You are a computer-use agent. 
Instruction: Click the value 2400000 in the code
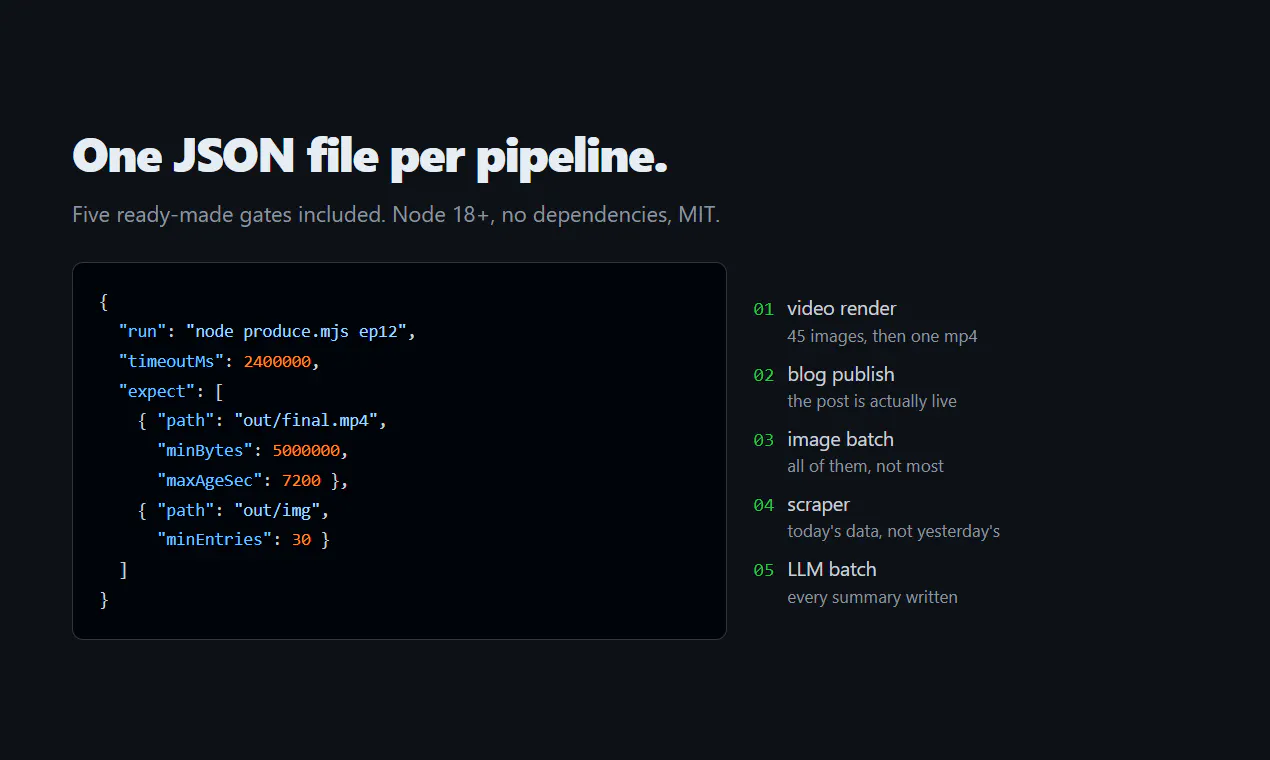tap(277, 361)
